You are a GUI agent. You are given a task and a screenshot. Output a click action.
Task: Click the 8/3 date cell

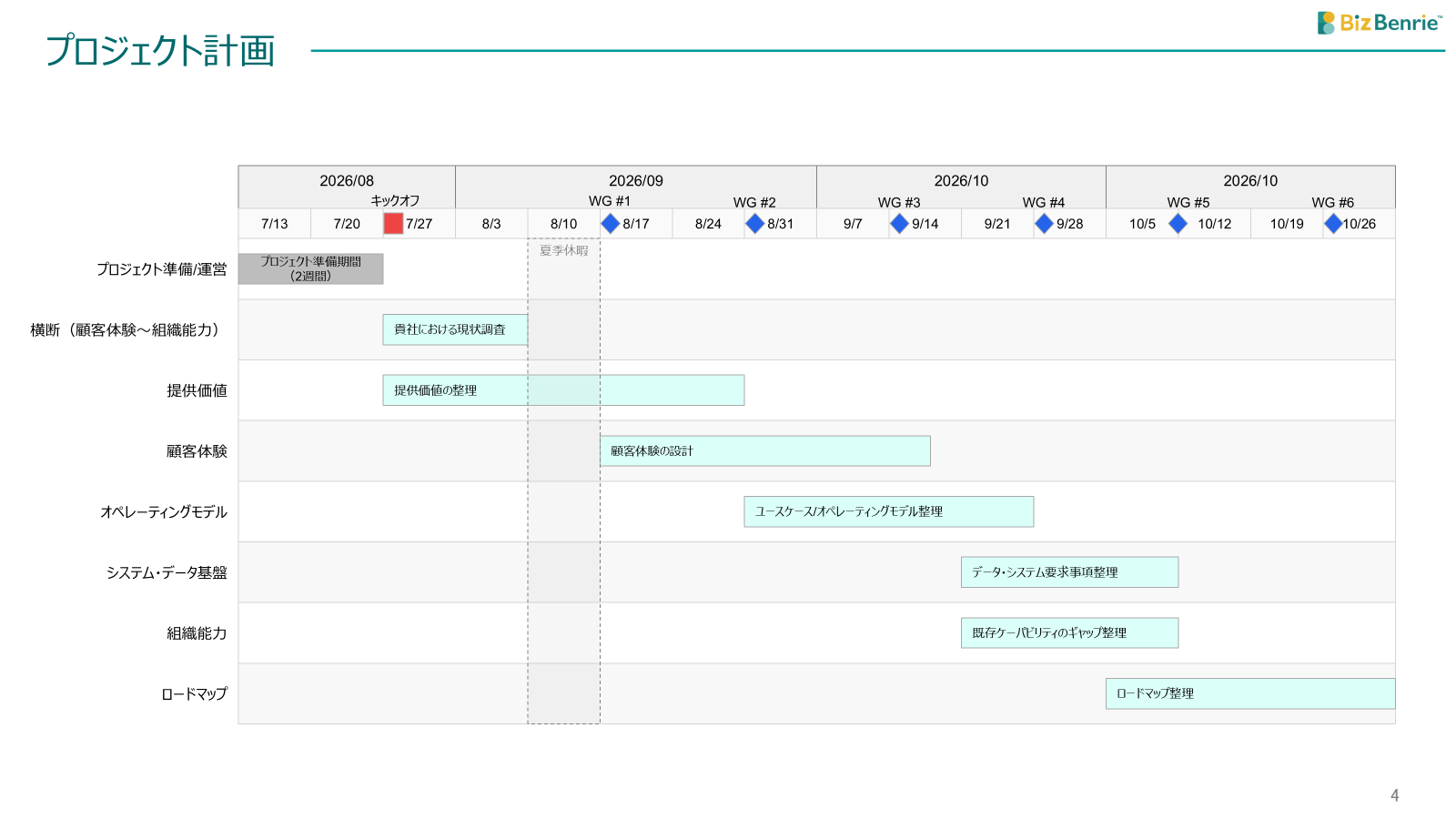(491, 224)
